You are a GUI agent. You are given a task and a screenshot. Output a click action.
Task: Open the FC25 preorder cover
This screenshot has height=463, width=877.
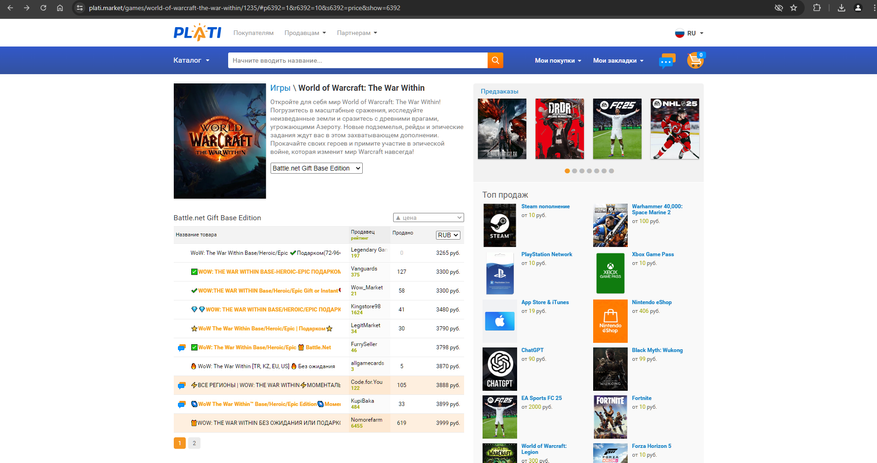[x=617, y=129]
